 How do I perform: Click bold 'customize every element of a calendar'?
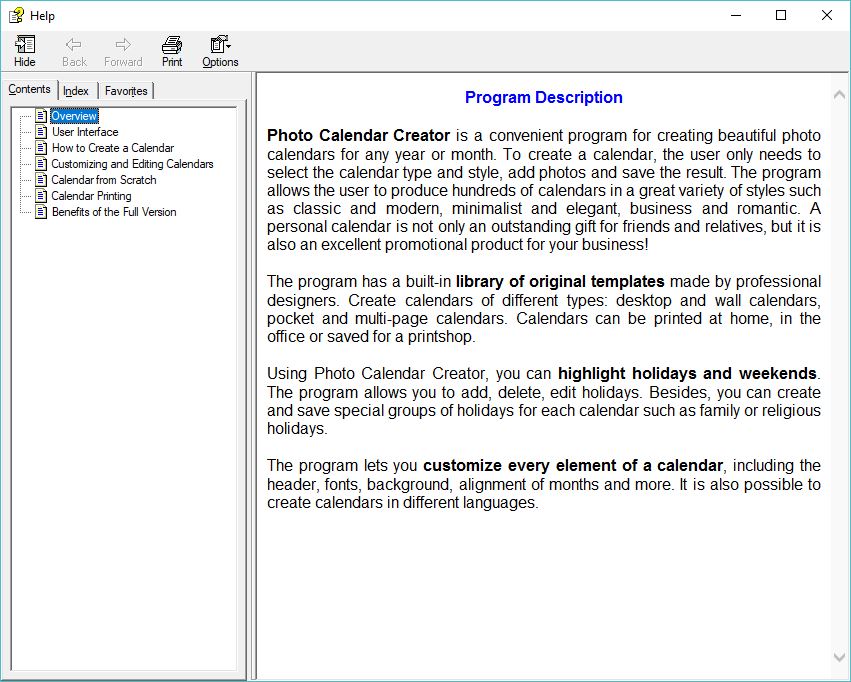click(x=573, y=466)
